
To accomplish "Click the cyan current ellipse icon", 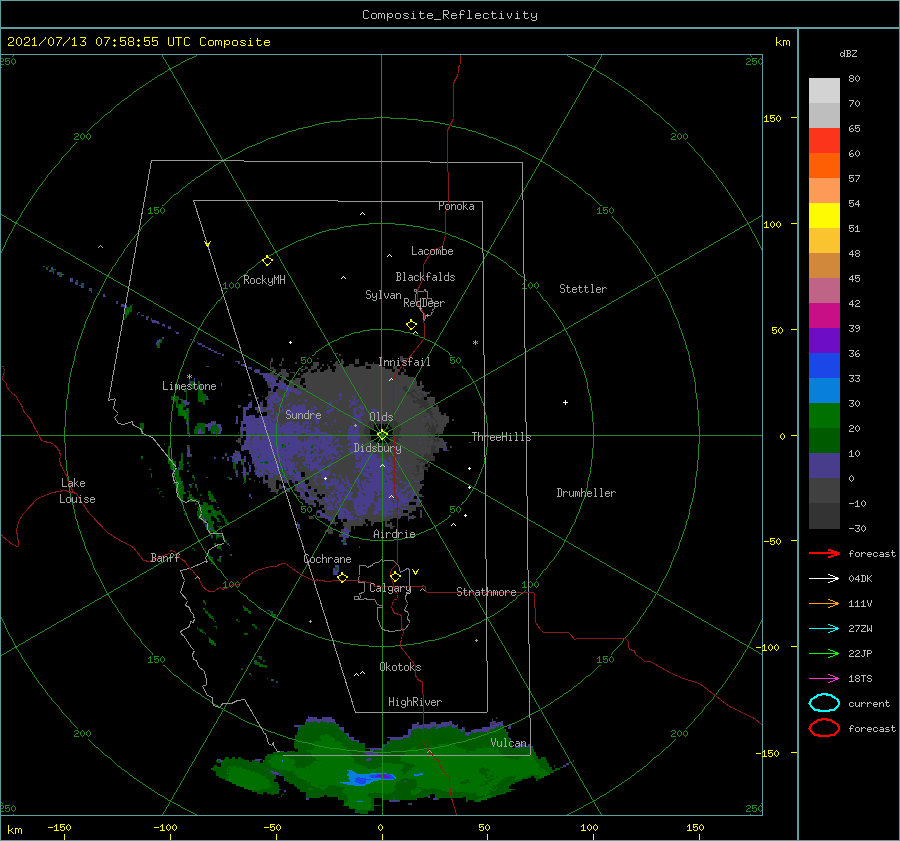I will point(824,703).
